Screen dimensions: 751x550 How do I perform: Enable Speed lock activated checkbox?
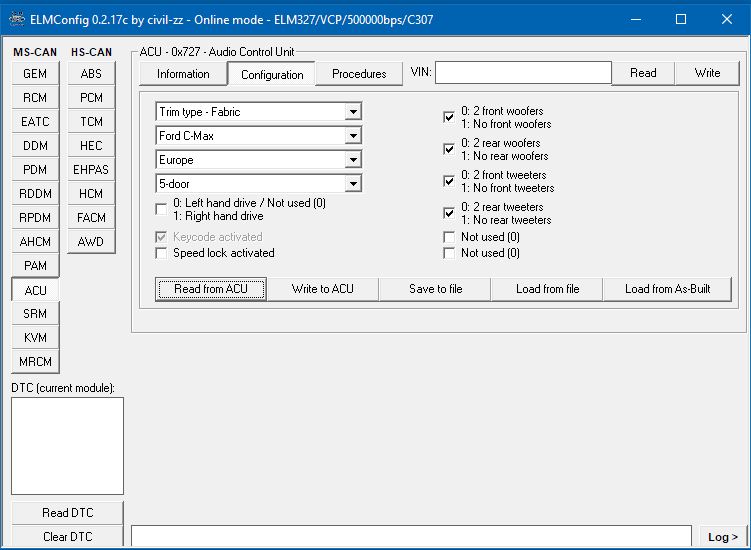coord(162,253)
